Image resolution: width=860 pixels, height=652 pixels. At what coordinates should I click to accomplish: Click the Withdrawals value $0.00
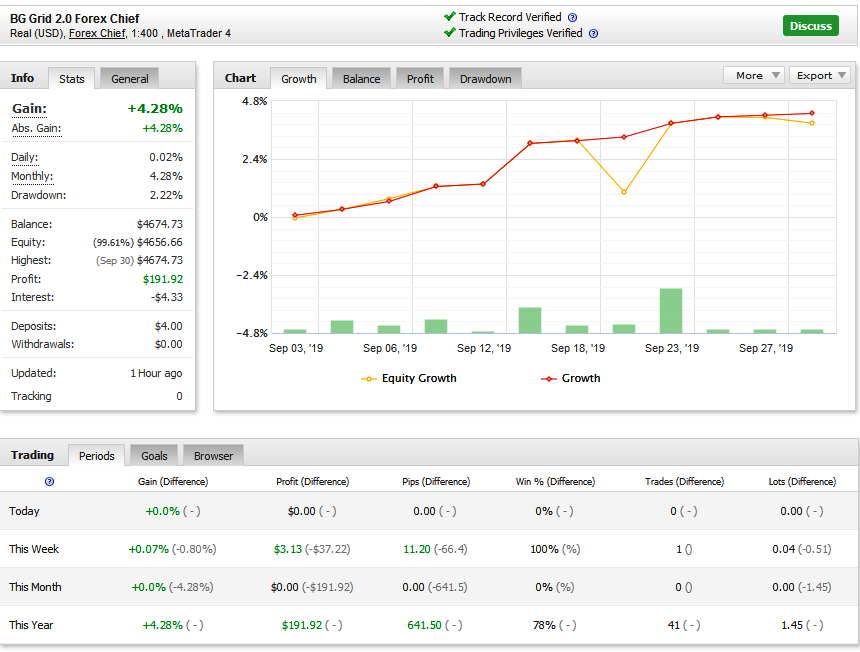[168, 344]
